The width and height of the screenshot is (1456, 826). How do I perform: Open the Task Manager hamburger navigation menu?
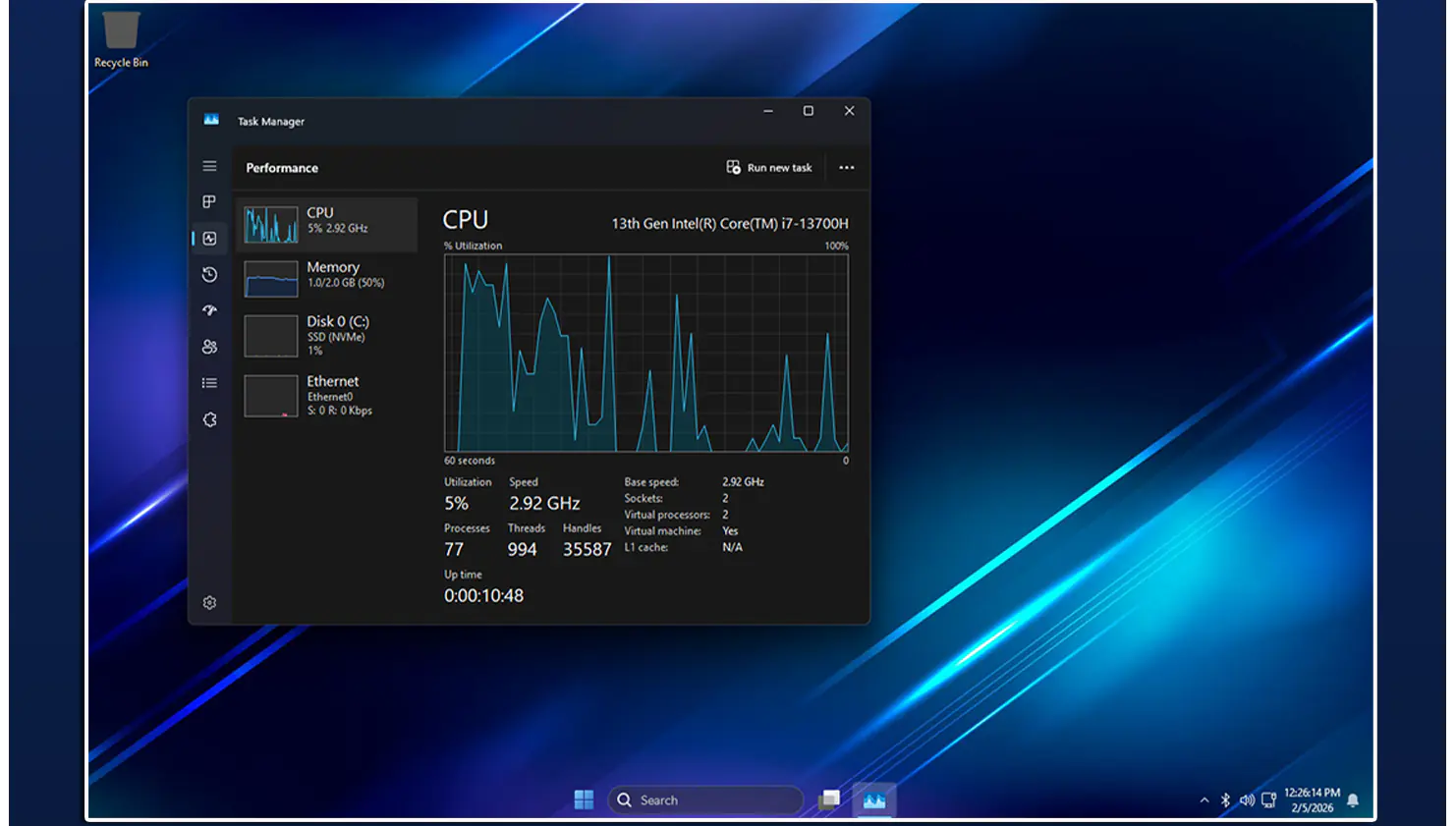(x=209, y=166)
